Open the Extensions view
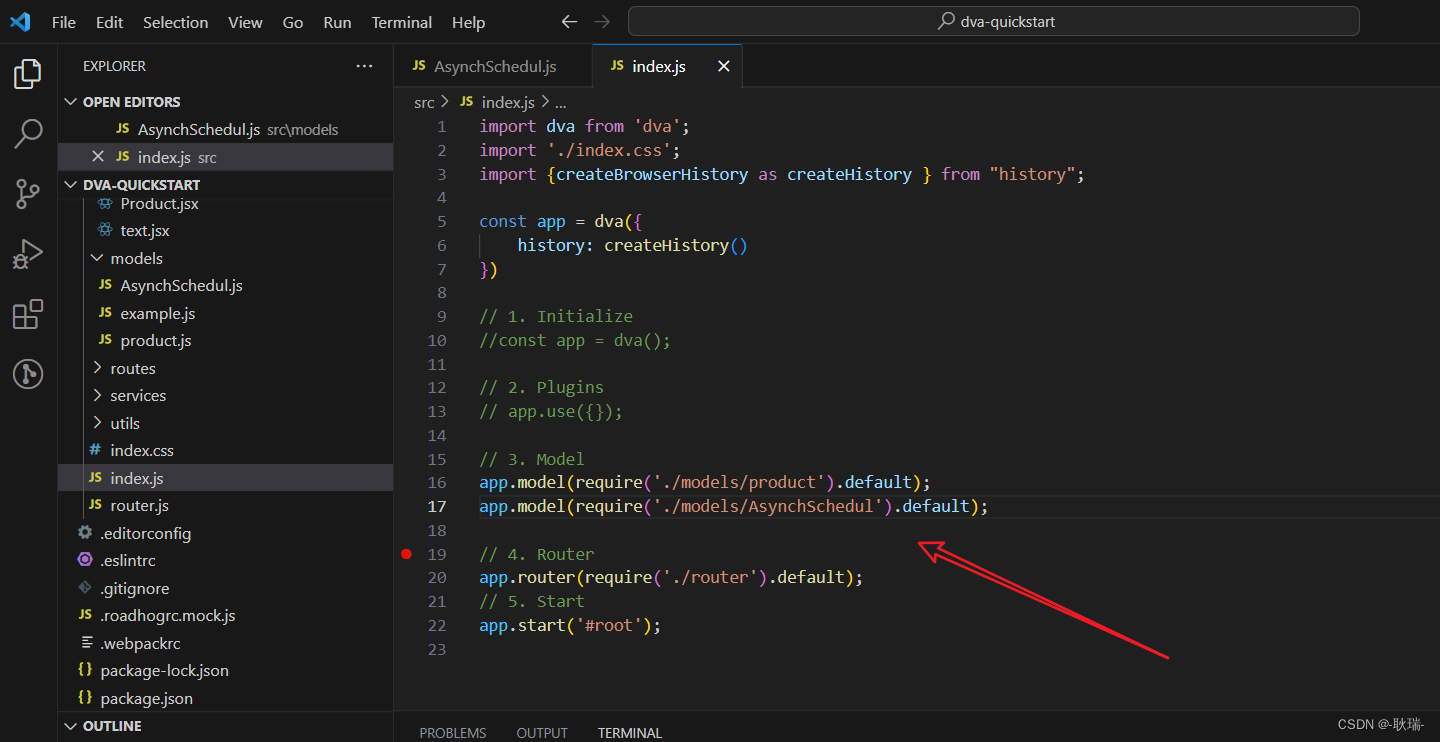 (27, 314)
